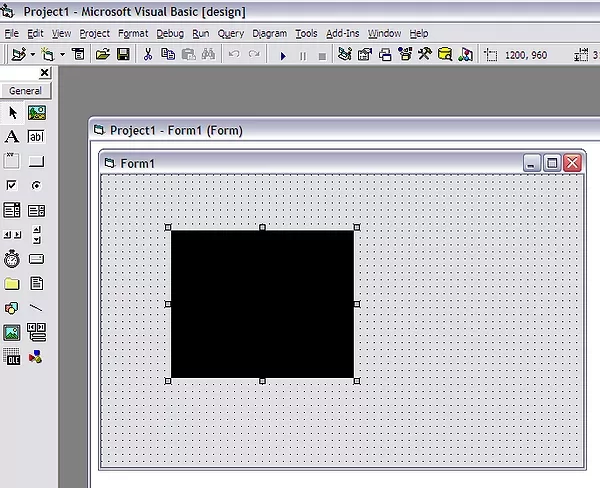Open the Project Explorer from the toolbar

pos(345,55)
